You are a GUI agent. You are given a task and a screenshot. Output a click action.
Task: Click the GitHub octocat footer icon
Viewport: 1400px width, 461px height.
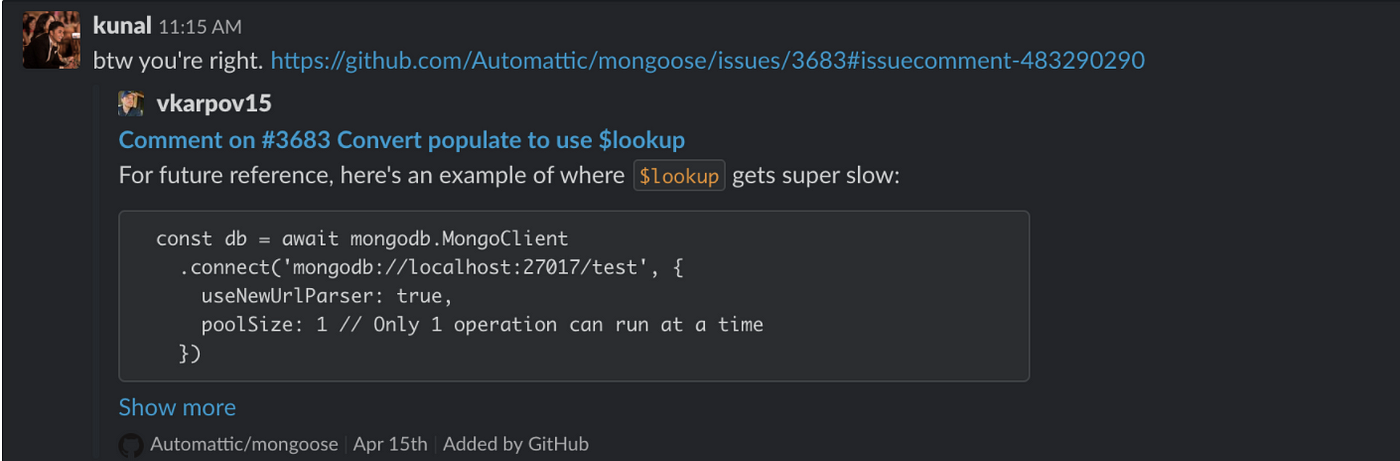130,444
